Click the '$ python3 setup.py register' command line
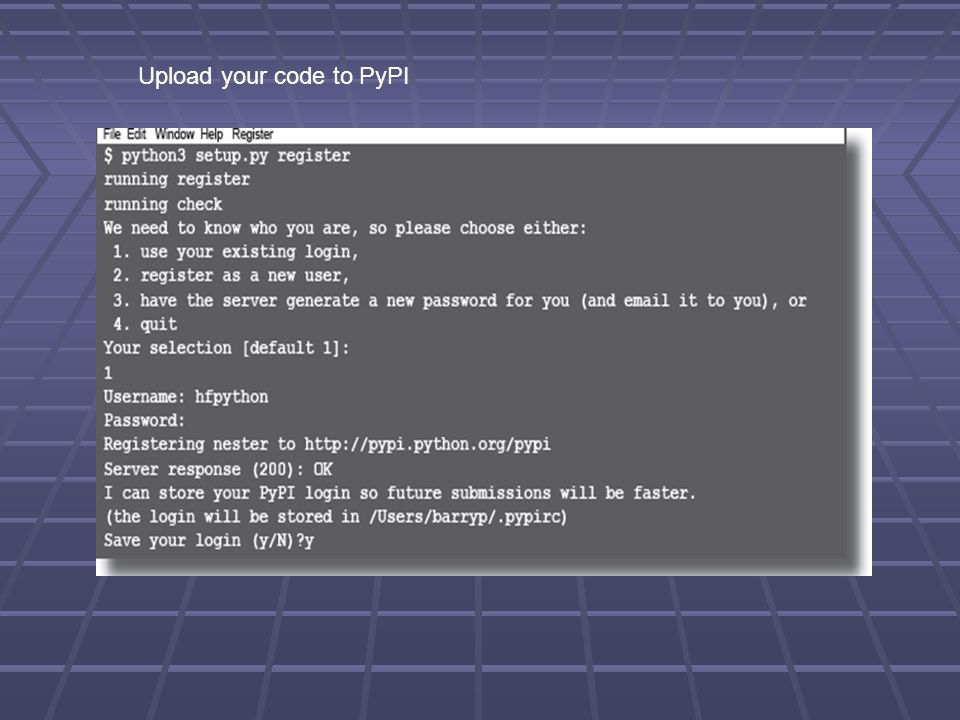This screenshot has width=960, height=720. pos(227,156)
